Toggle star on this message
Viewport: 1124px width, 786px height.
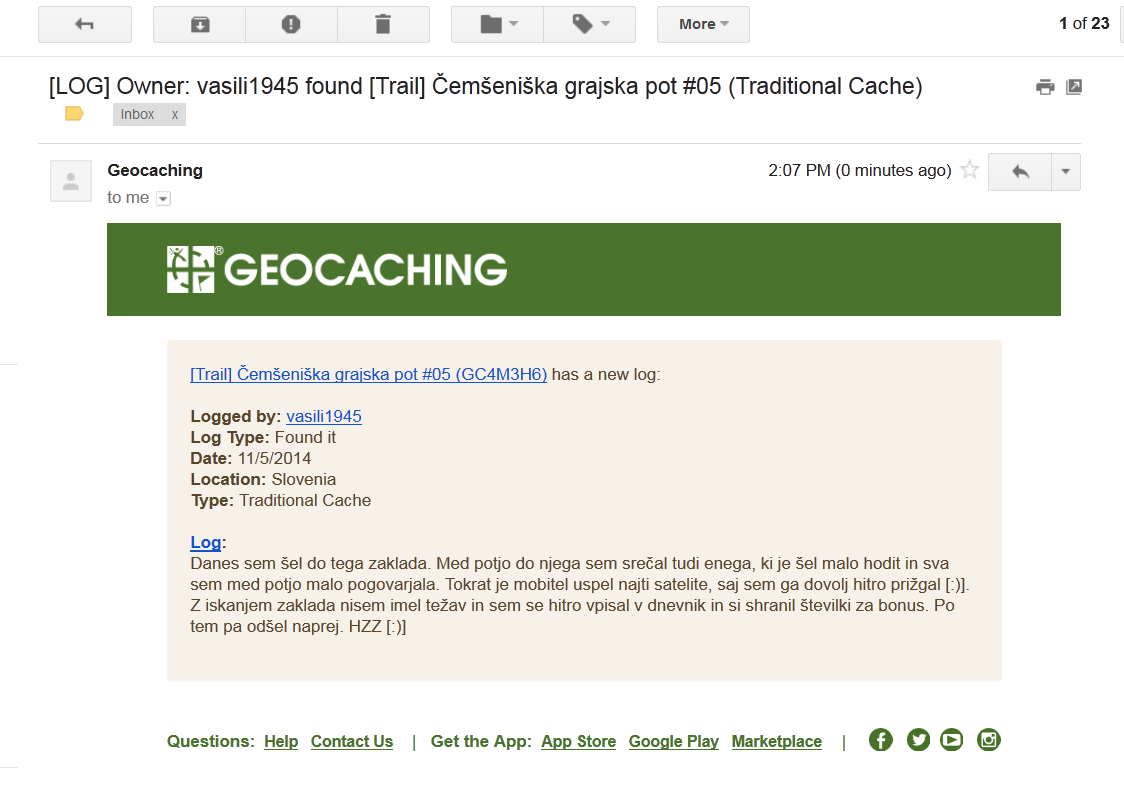(970, 170)
